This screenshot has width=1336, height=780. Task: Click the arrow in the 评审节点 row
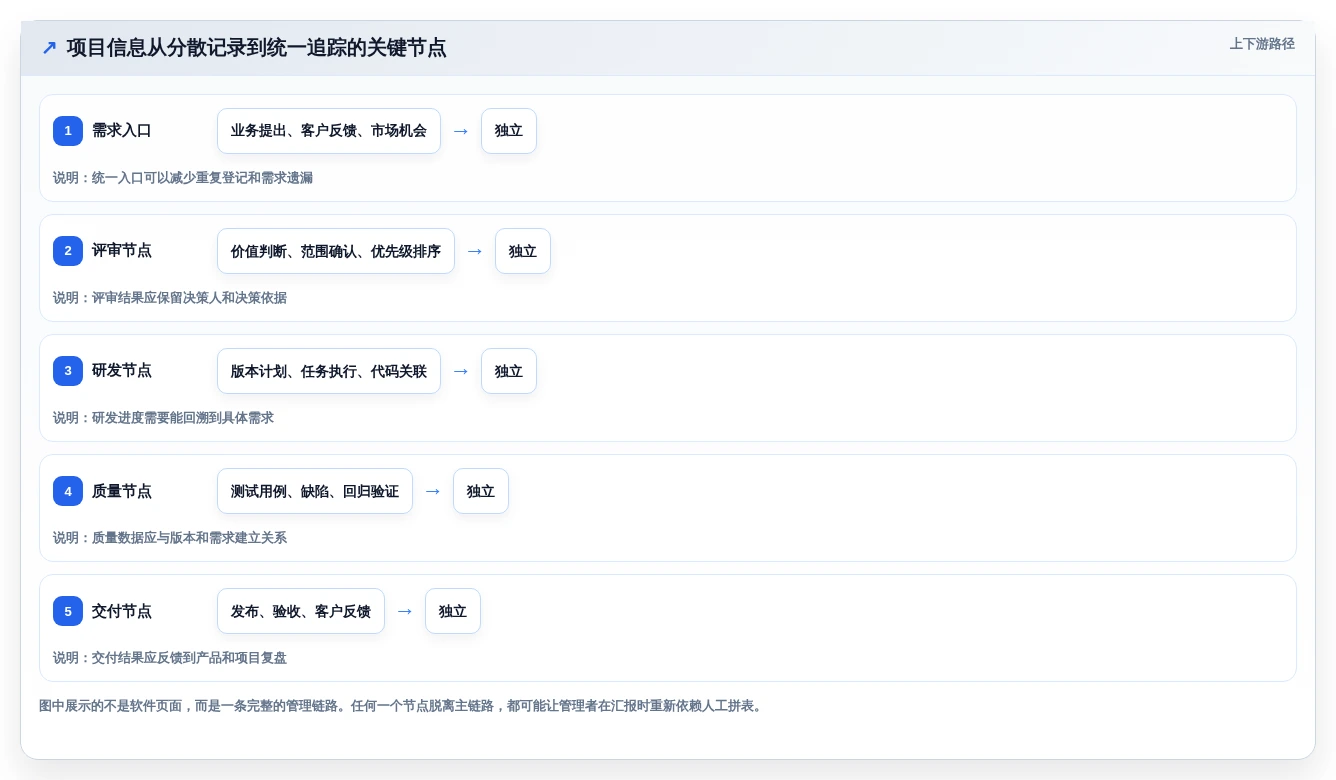click(x=475, y=251)
